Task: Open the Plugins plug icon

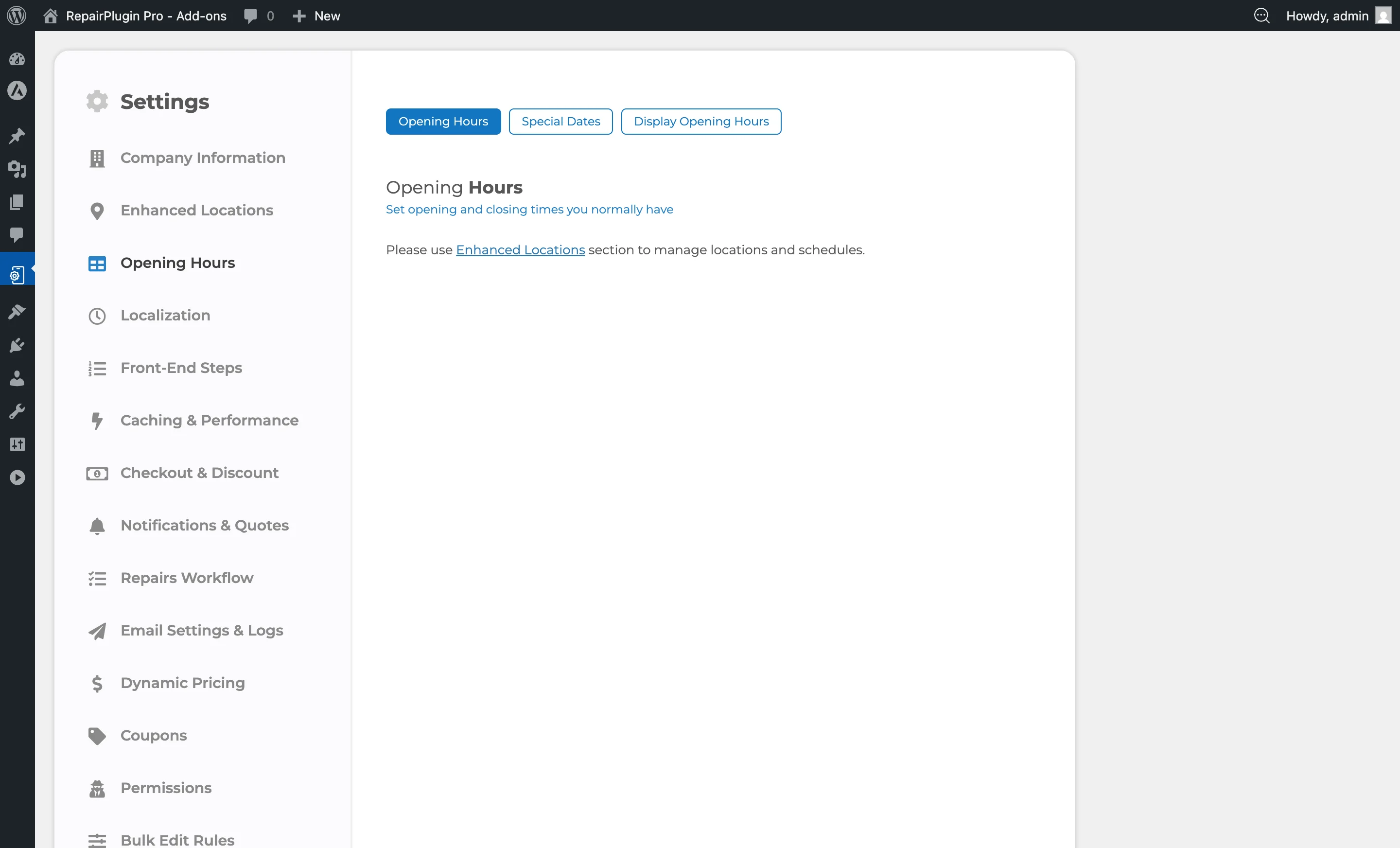Action: [x=17, y=345]
